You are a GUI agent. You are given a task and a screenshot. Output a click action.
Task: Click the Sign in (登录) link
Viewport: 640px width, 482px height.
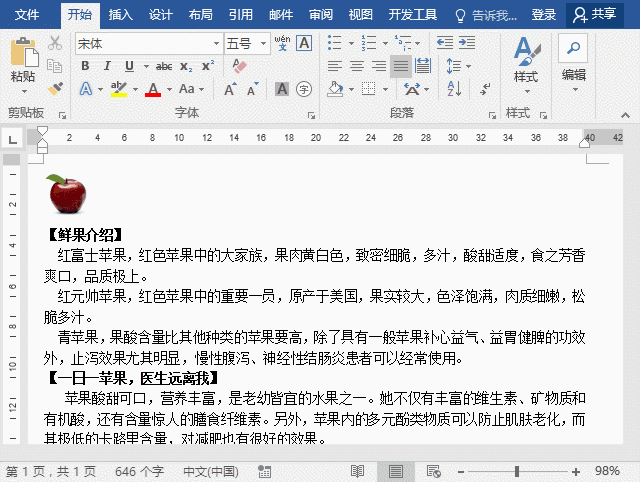544,15
